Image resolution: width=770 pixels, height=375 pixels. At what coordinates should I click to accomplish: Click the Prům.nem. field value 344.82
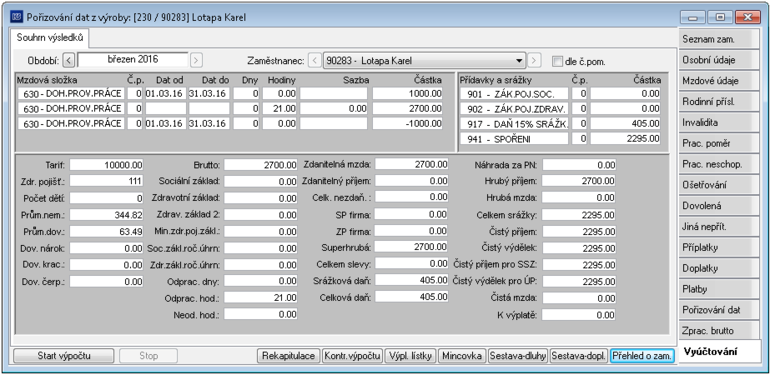[x=107, y=214]
